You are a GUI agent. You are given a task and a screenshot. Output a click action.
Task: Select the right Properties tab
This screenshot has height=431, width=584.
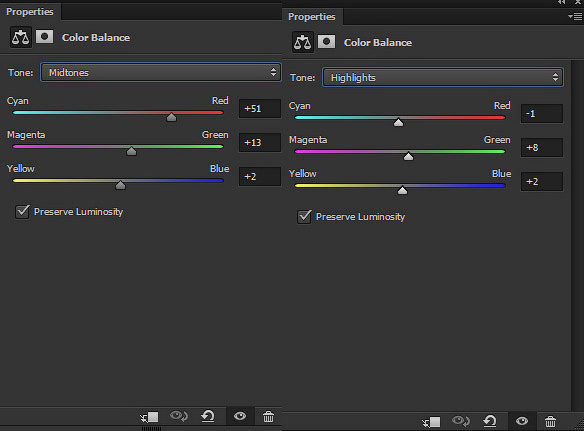312,17
